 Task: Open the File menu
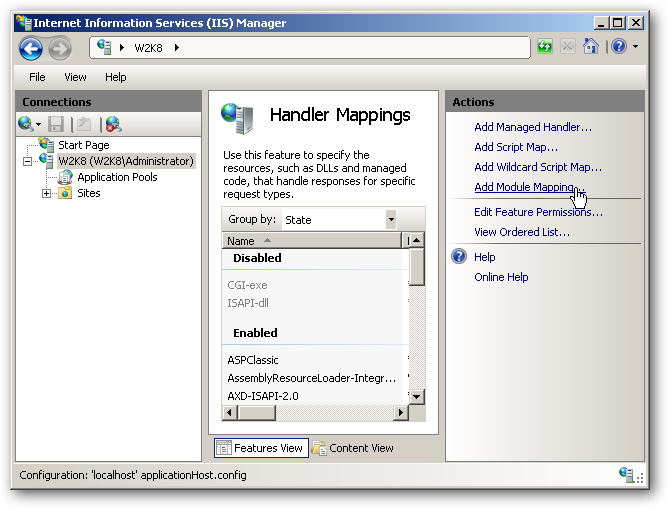tap(37, 77)
